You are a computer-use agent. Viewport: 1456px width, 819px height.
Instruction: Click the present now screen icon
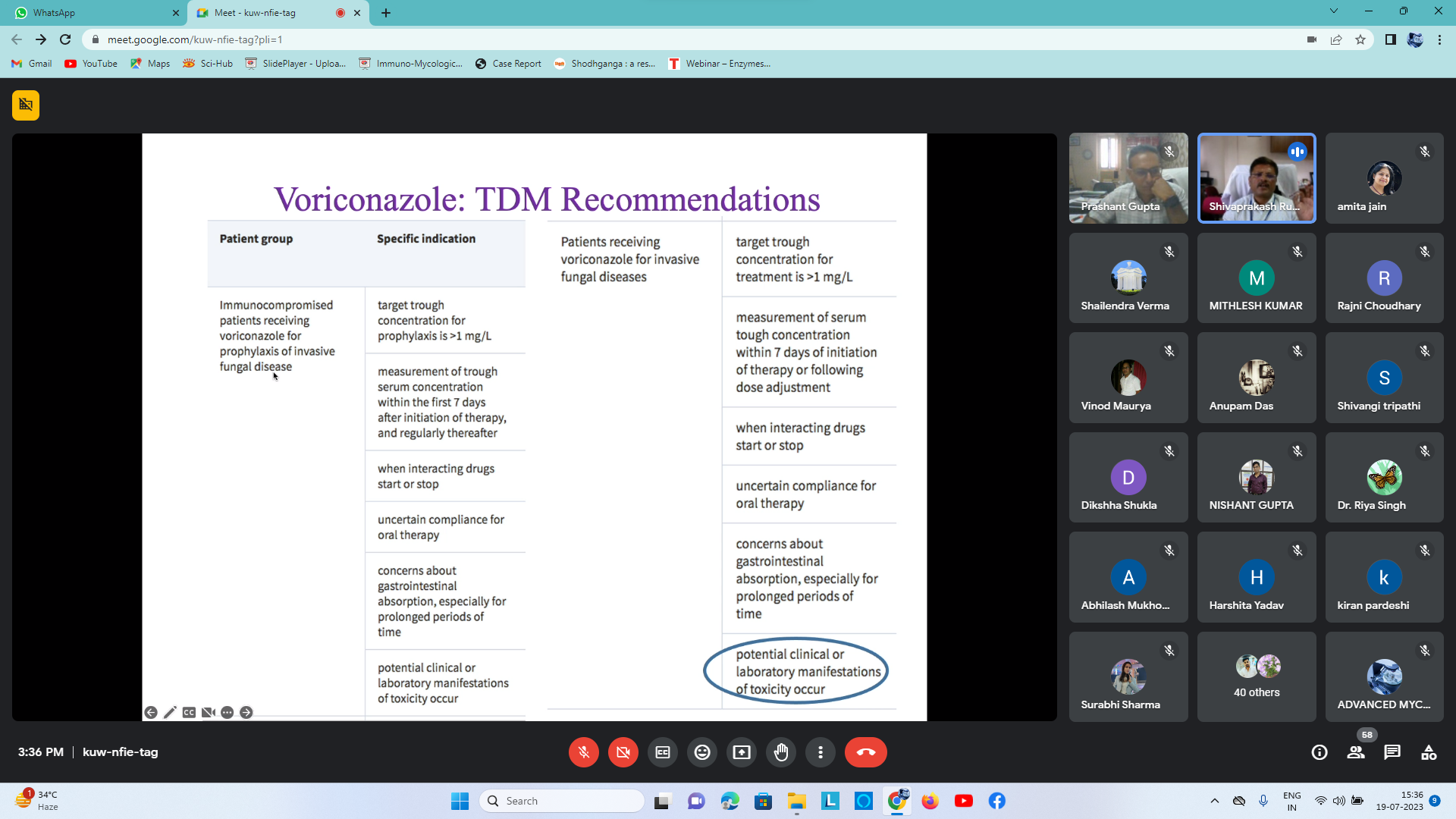point(742,752)
